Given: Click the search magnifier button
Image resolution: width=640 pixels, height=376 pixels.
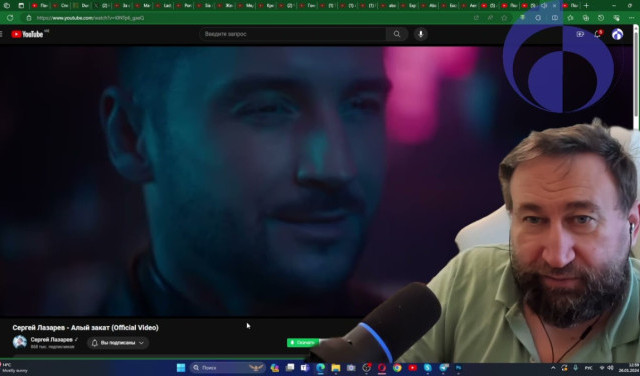Looking at the screenshot, I should coord(397,34).
